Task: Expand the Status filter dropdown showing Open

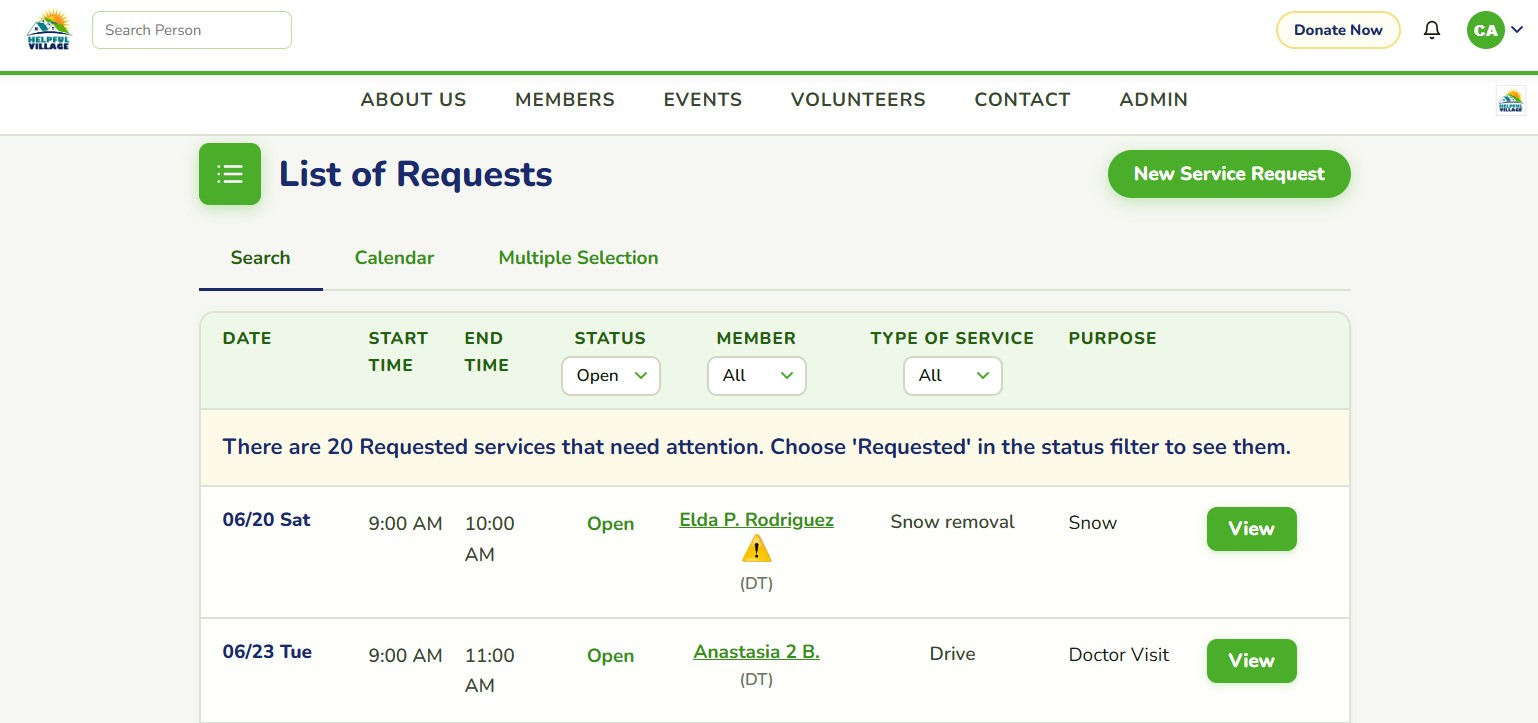Action: [x=611, y=376]
